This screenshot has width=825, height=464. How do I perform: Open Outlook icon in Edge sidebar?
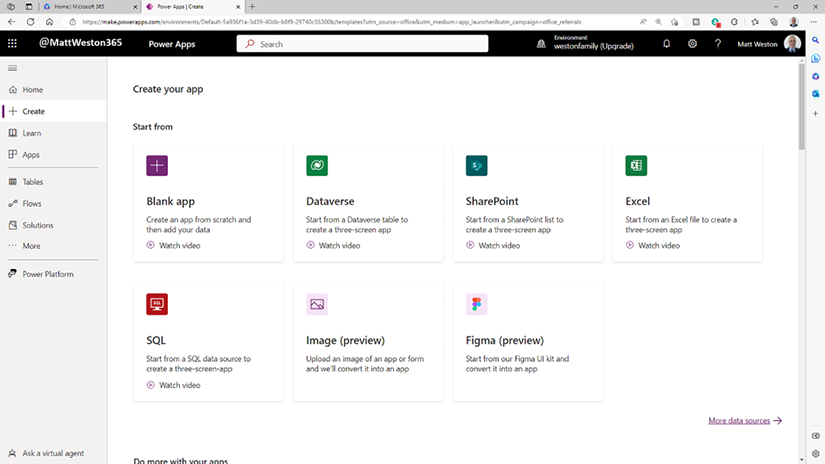point(816,94)
